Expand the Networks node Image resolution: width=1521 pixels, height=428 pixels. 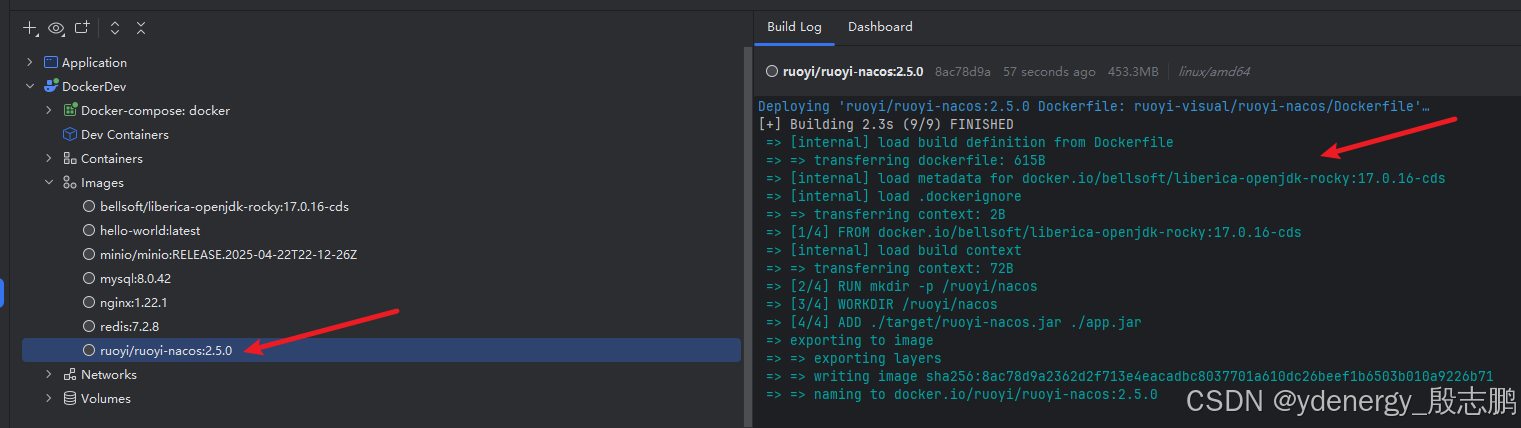pyautogui.click(x=49, y=374)
